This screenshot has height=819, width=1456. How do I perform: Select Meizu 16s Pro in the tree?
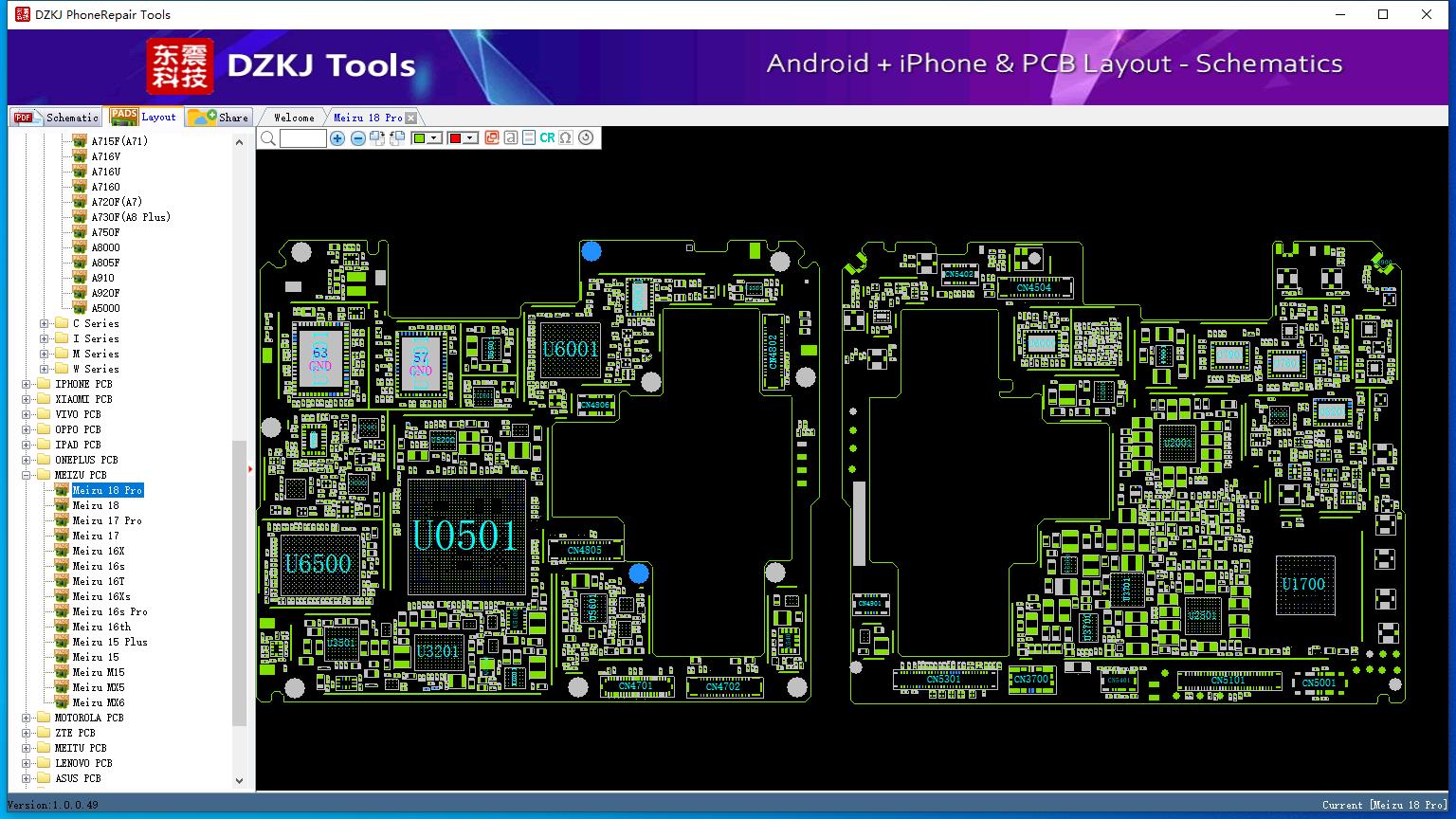(110, 611)
